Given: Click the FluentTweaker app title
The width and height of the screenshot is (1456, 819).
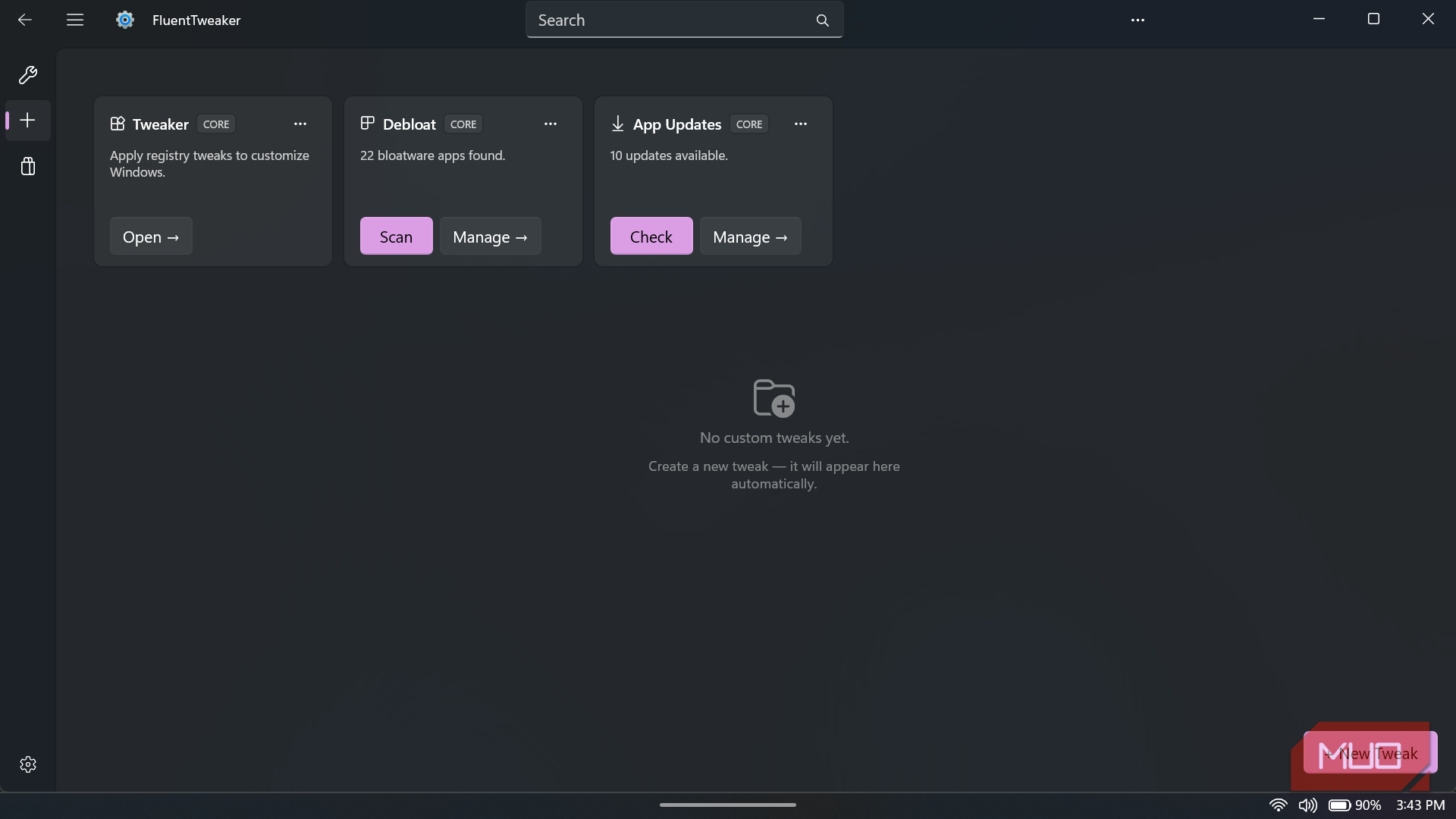Looking at the screenshot, I should 196,20.
